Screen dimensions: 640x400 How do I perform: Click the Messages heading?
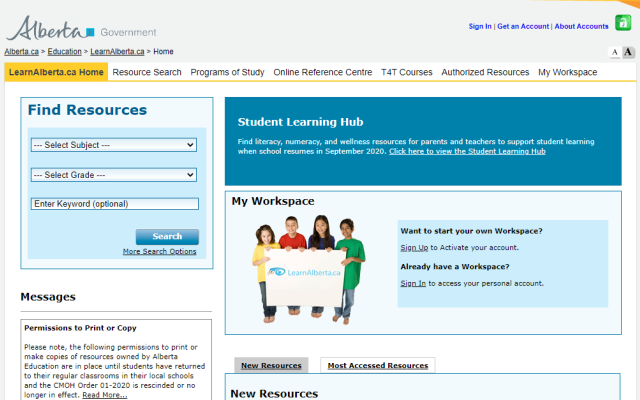click(x=48, y=297)
